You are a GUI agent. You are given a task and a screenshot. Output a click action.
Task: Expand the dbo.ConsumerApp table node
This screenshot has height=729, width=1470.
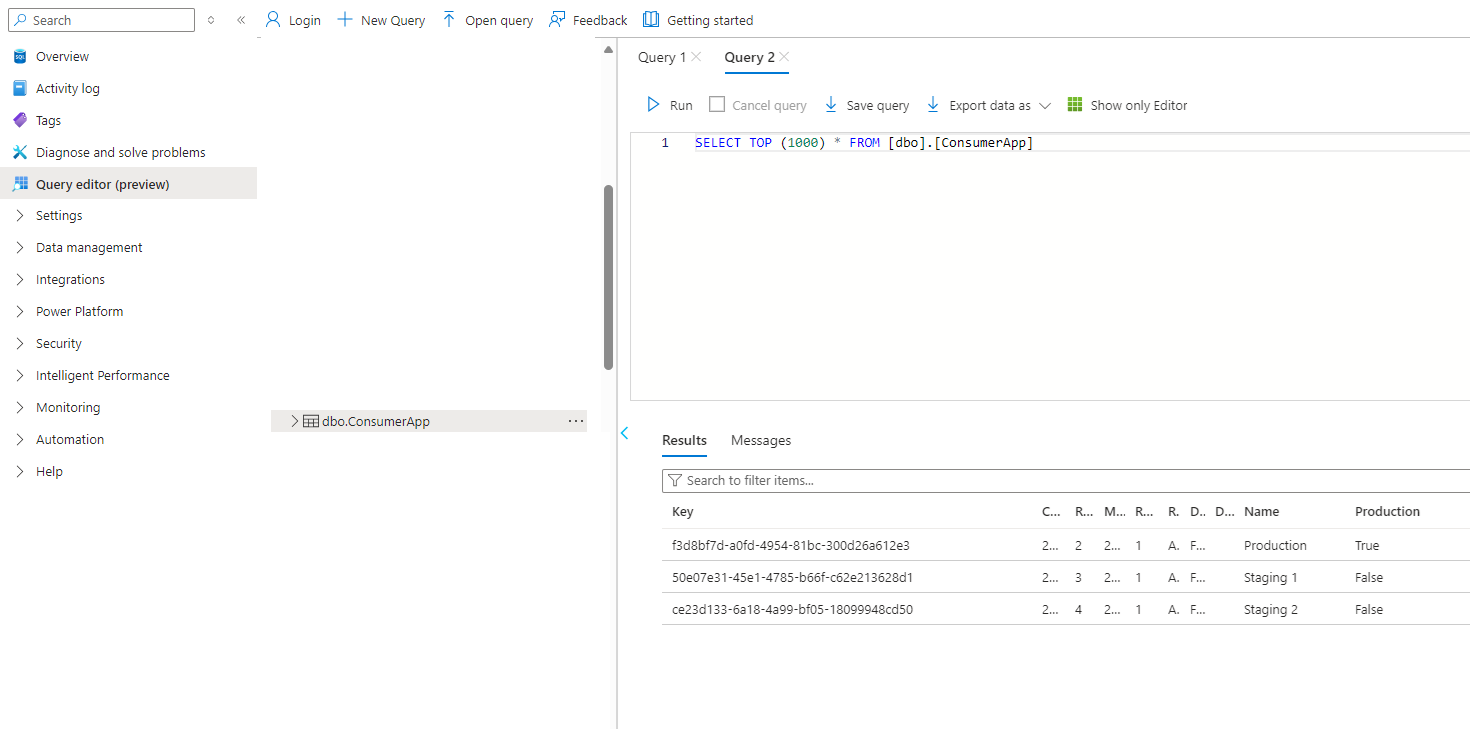295,421
